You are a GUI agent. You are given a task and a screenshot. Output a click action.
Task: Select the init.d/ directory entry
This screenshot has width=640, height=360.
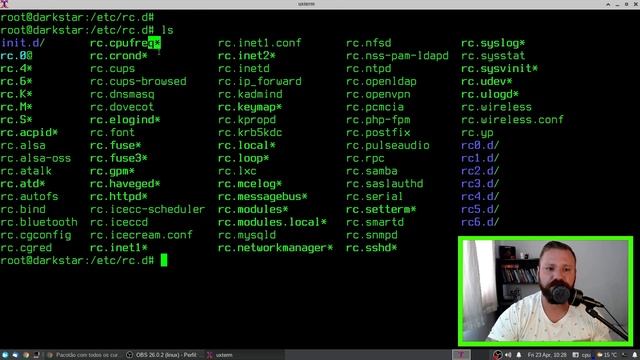pos(23,43)
